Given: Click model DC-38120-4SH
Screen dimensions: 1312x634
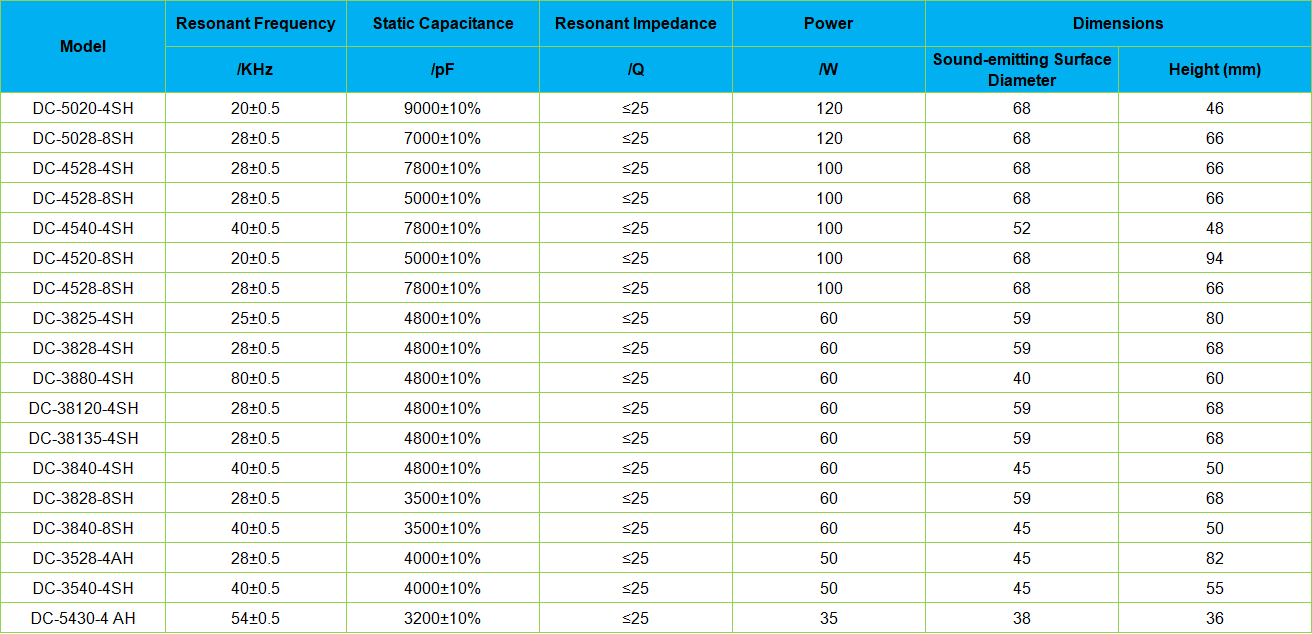Looking at the screenshot, I should click(x=83, y=408).
